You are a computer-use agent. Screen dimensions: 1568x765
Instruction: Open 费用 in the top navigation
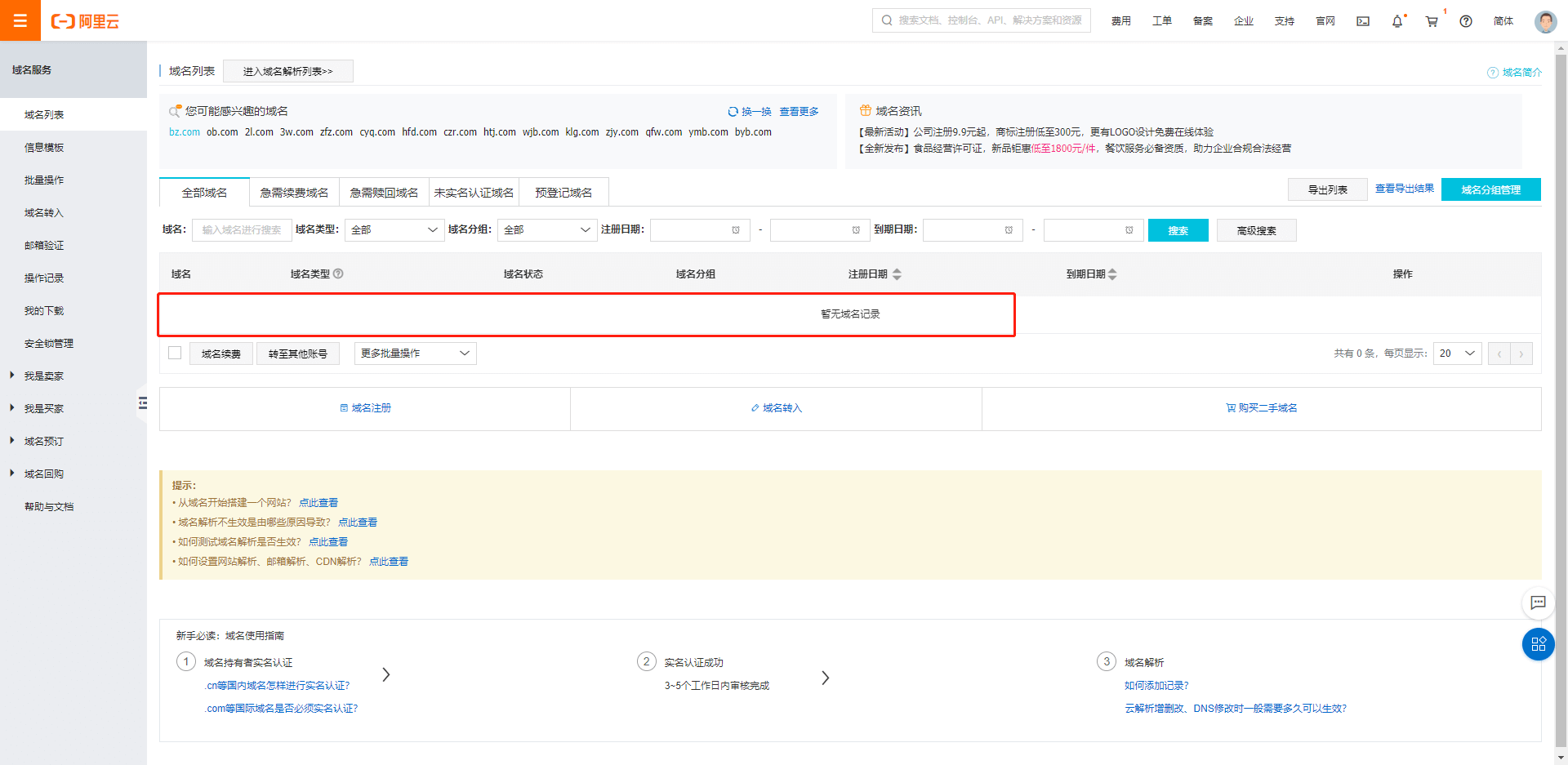point(1120,21)
